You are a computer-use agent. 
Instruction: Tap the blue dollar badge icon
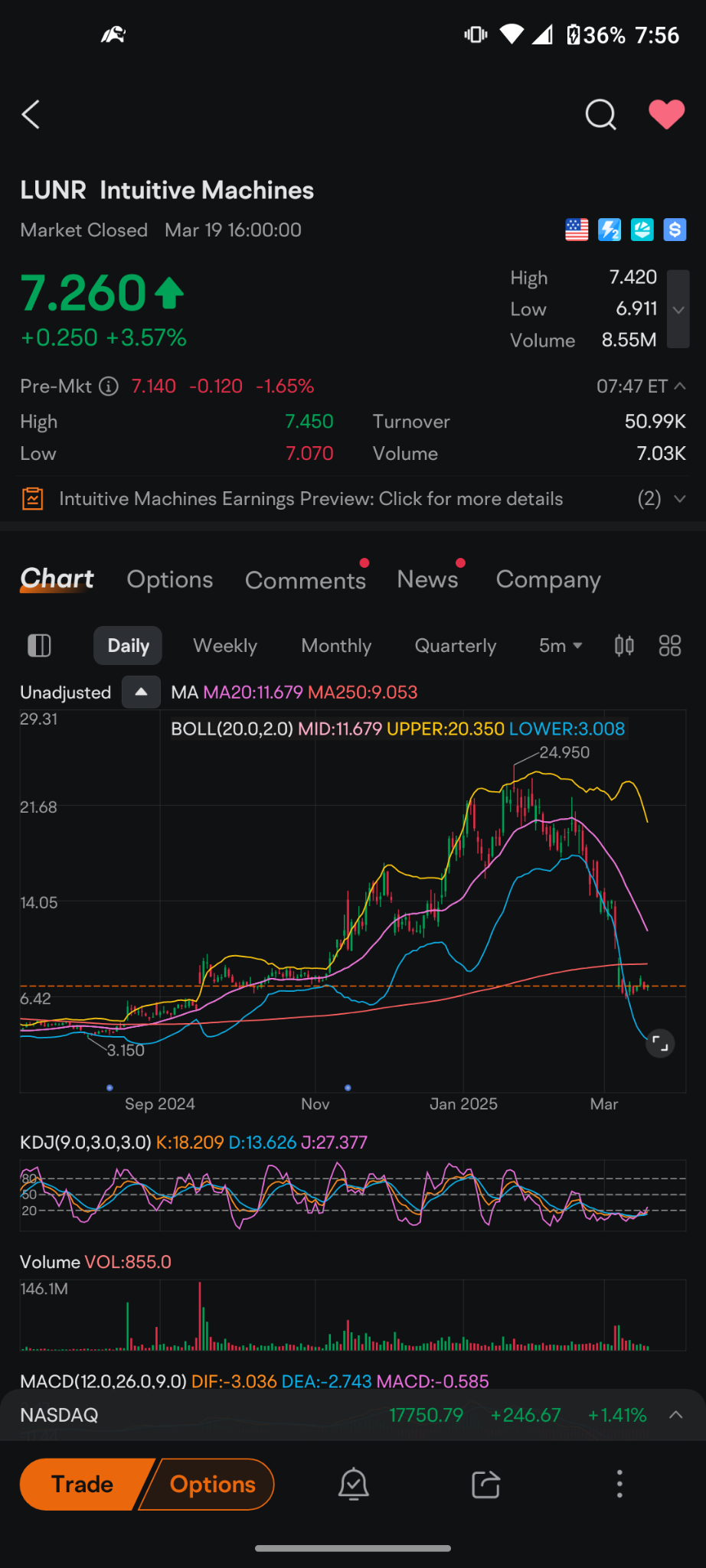point(675,230)
